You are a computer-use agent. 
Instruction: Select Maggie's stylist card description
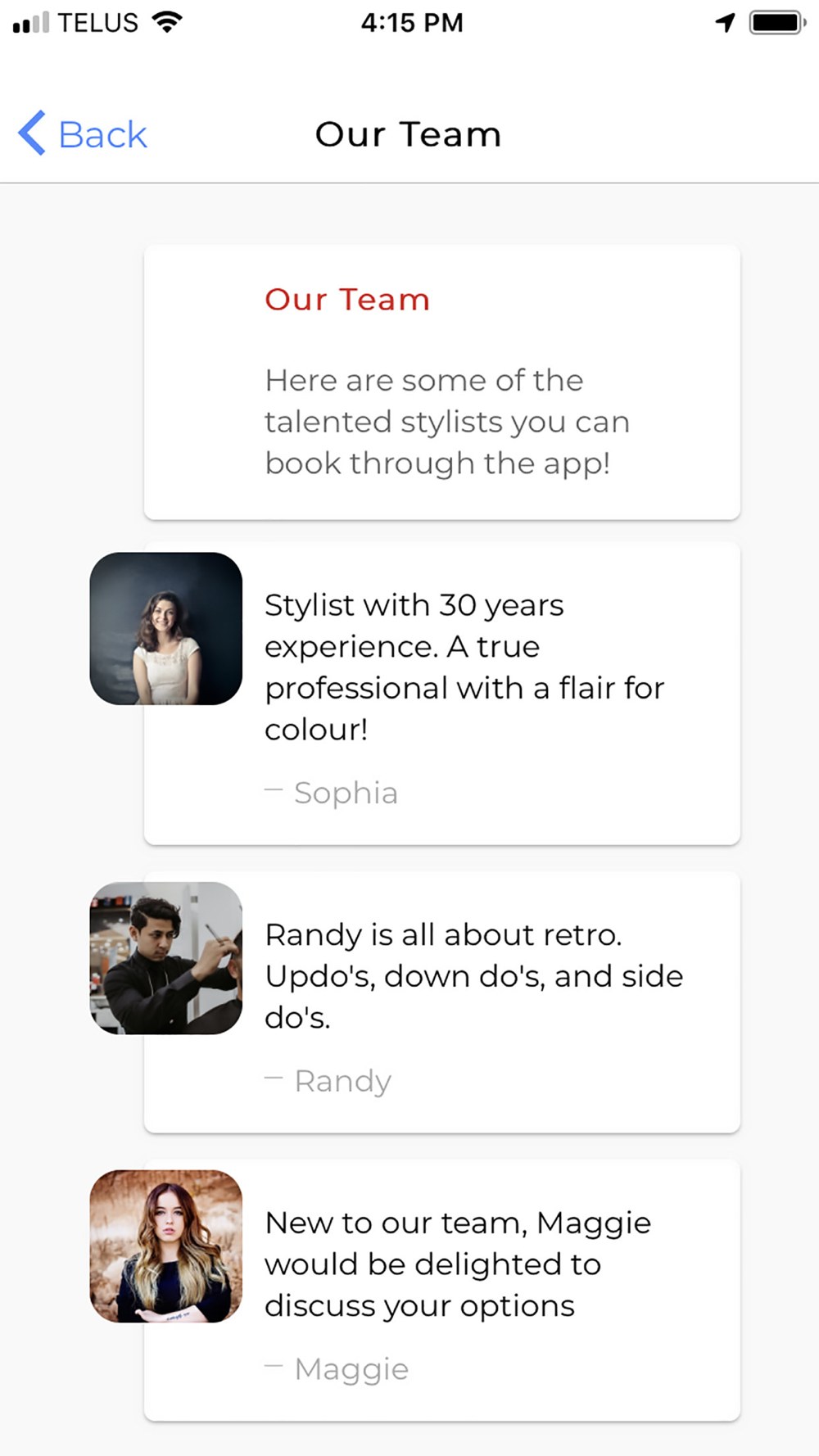tap(458, 1264)
